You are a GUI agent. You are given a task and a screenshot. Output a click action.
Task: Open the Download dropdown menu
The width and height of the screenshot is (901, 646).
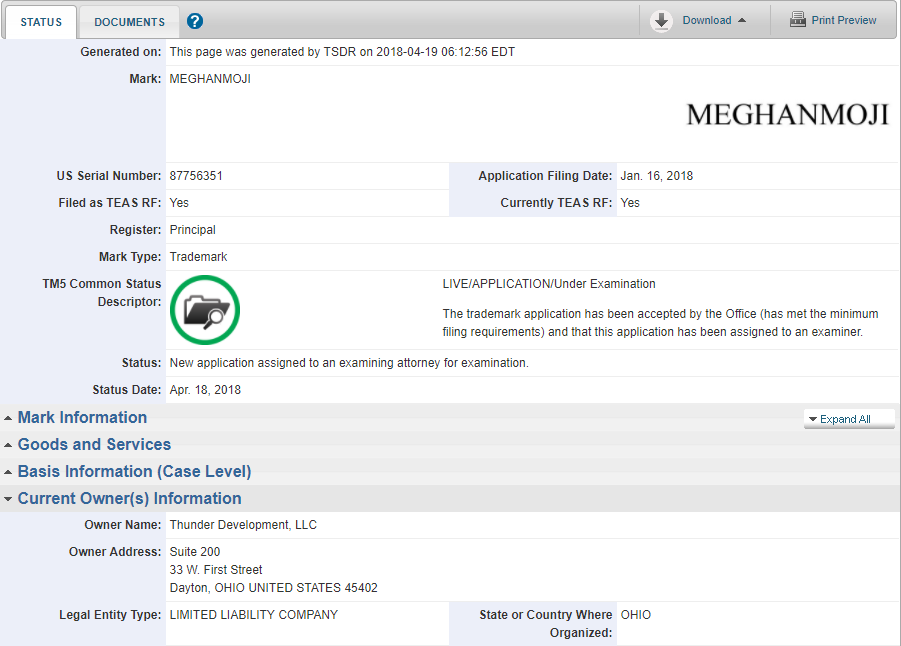[x=714, y=21]
